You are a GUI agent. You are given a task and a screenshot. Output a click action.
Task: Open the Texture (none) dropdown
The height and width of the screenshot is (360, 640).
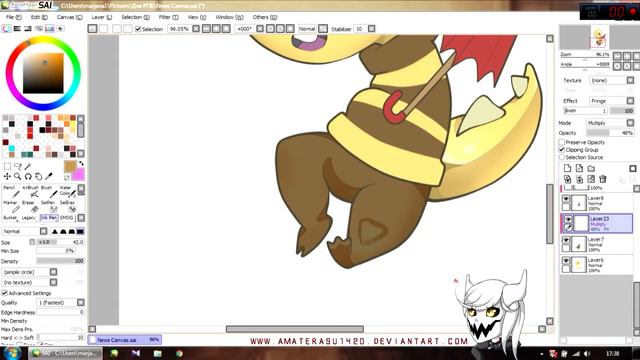point(611,80)
